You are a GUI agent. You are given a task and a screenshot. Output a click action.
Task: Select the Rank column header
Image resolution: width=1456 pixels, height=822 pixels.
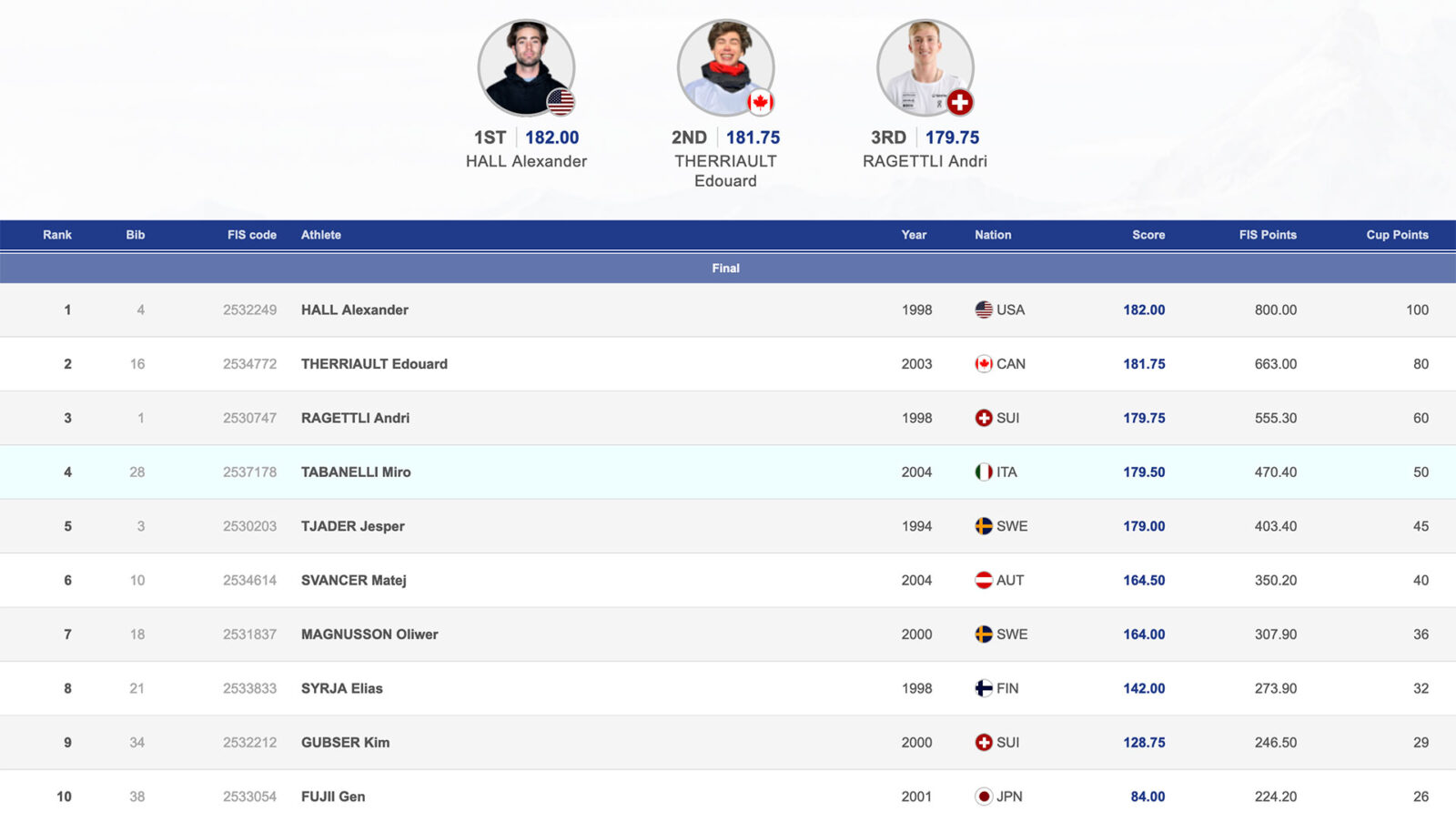pos(56,234)
